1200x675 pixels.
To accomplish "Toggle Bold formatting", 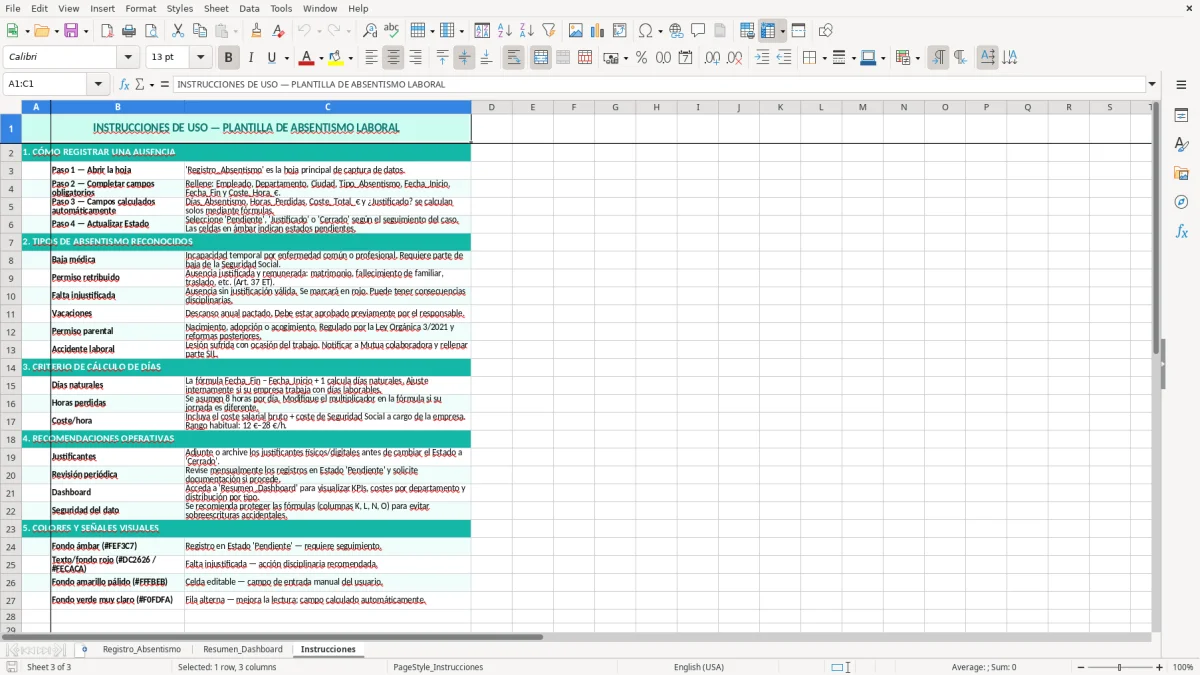I will pyautogui.click(x=228, y=58).
